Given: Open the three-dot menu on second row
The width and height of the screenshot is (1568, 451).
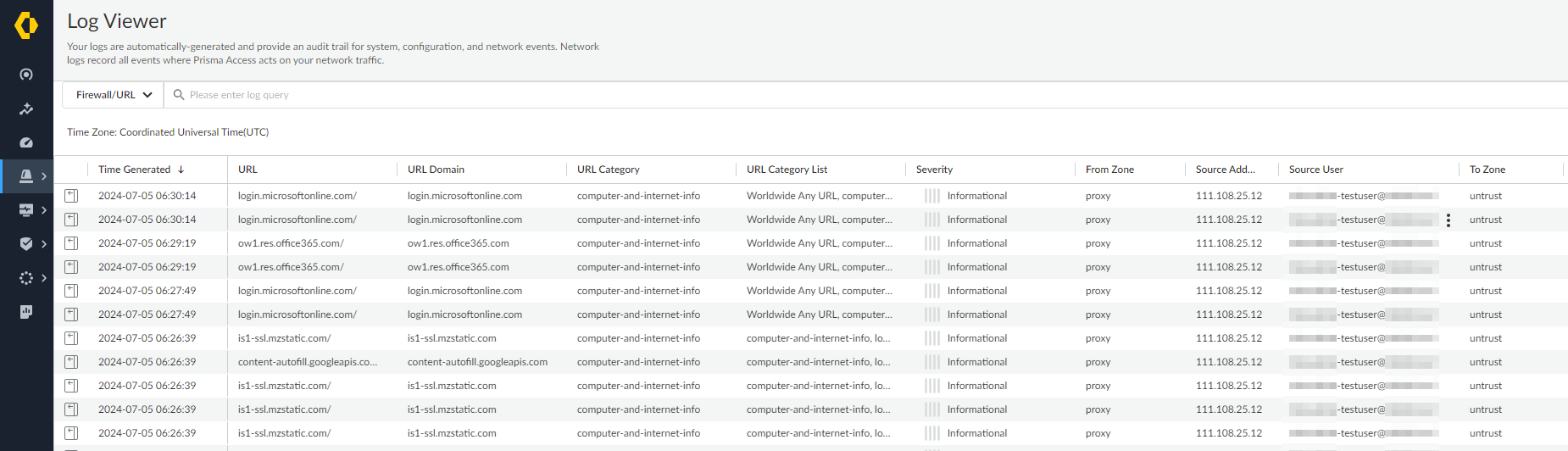Looking at the screenshot, I should [x=1448, y=220].
